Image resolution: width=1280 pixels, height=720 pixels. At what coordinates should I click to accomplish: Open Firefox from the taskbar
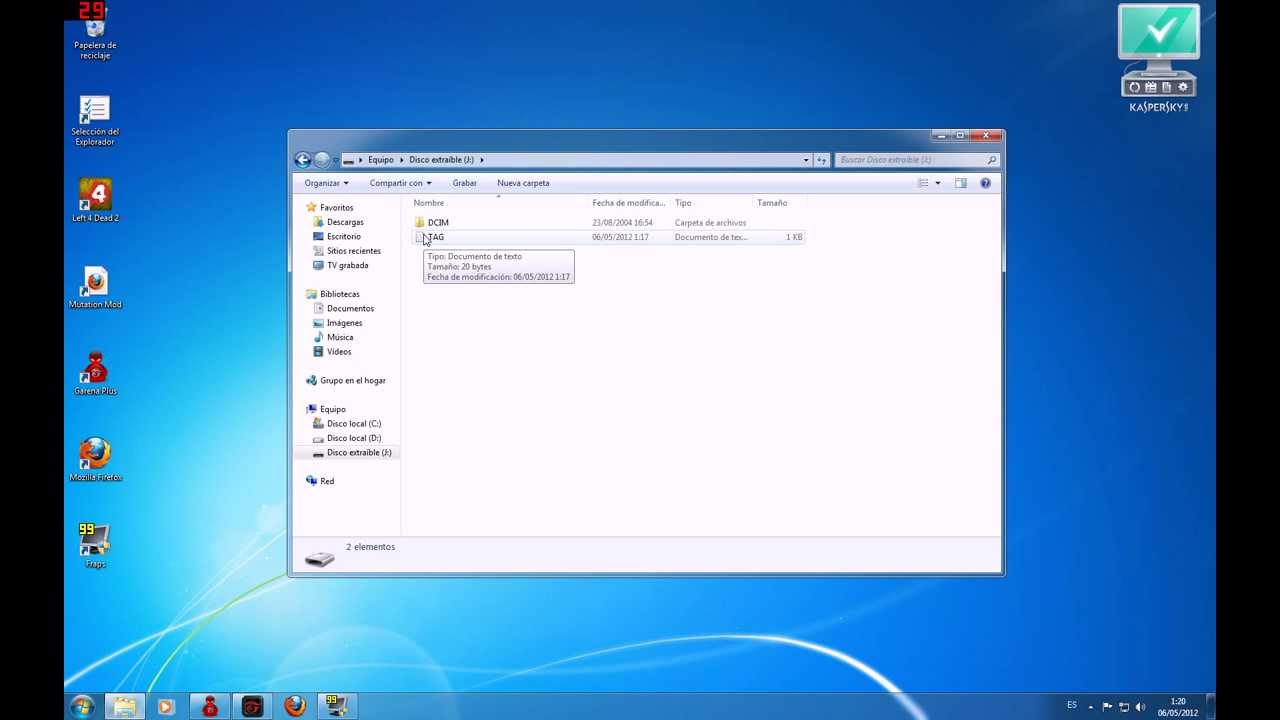pyautogui.click(x=295, y=706)
